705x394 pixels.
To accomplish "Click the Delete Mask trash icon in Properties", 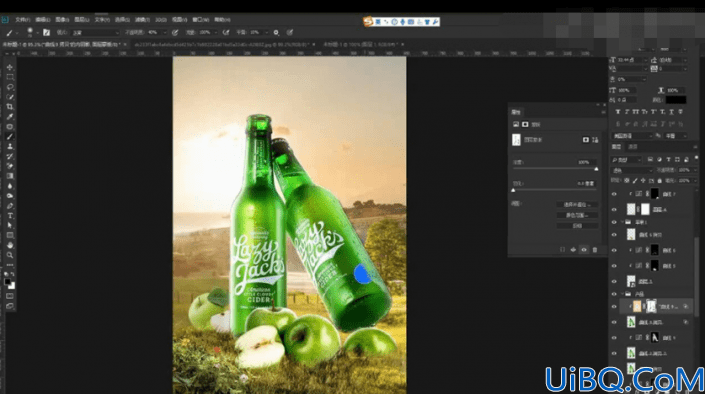I will [x=595, y=250].
